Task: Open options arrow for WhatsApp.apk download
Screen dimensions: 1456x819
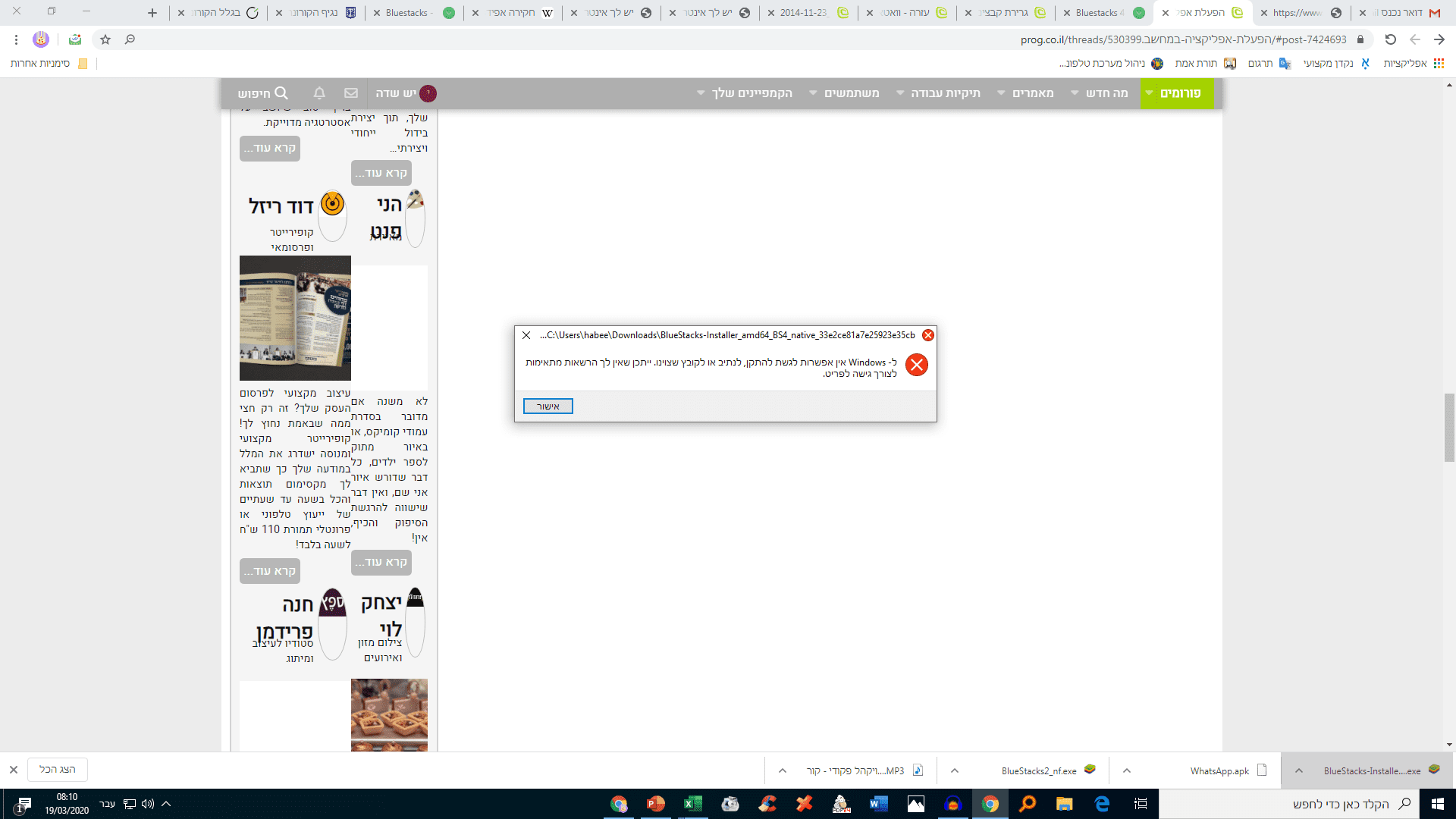Action: pyautogui.click(x=1127, y=770)
